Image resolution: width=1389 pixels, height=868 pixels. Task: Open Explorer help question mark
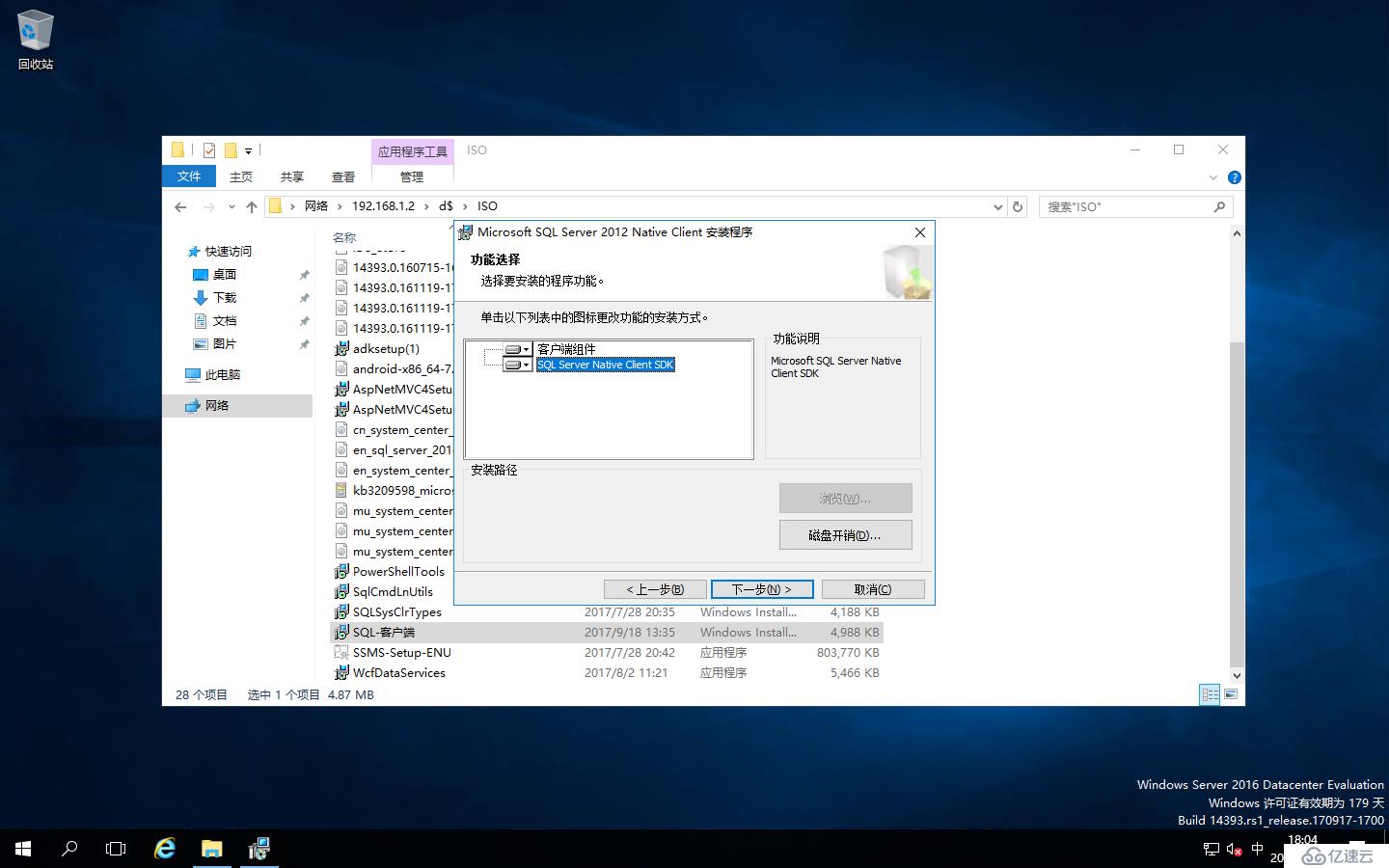(x=1234, y=177)
